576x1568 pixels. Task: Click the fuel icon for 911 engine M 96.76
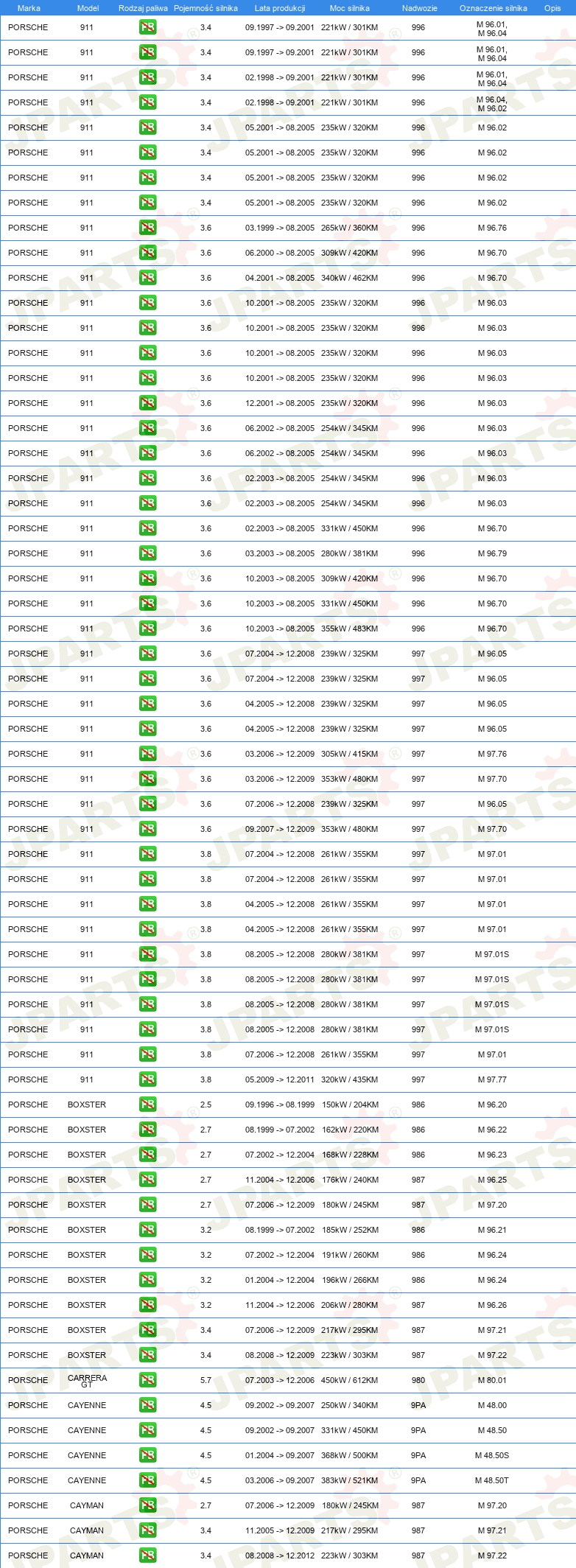(148, 227)
